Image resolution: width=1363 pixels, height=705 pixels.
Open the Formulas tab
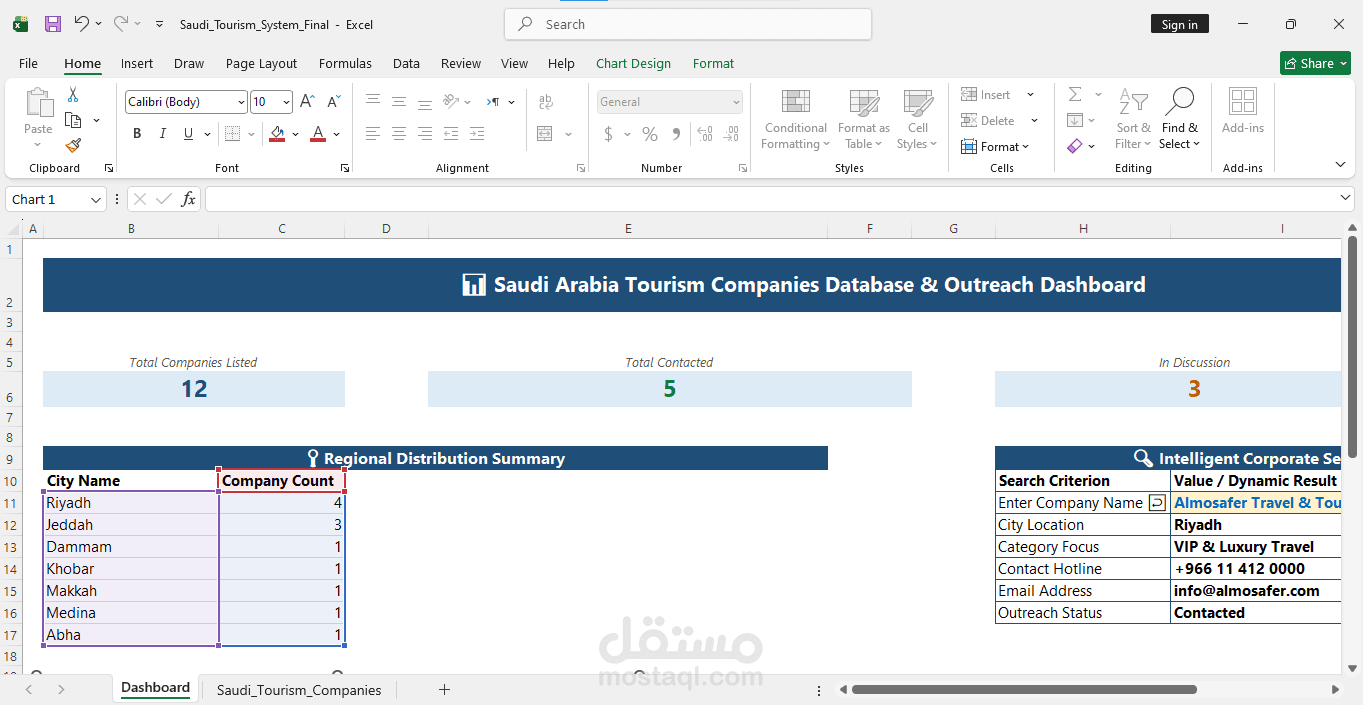345,63
